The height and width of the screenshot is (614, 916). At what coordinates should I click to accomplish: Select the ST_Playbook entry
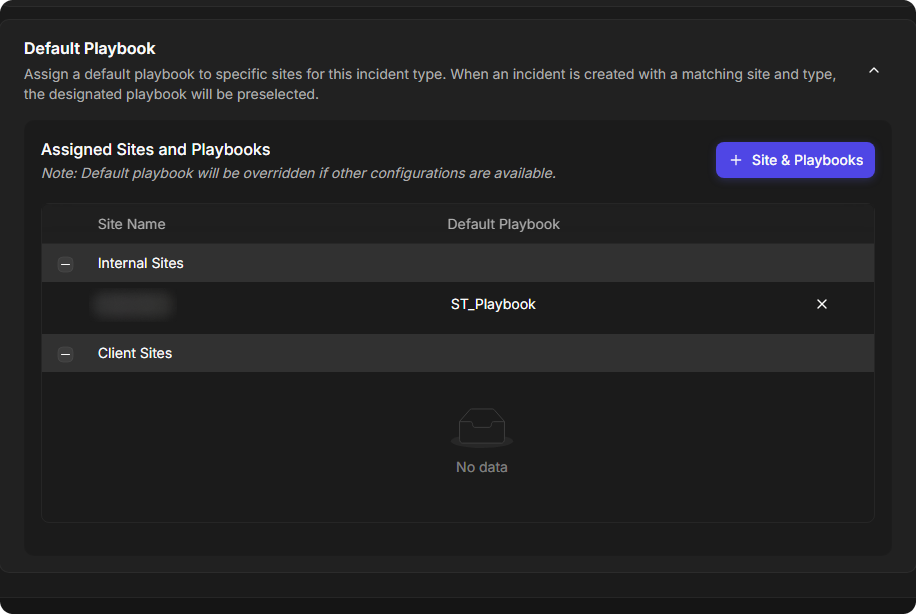[x=493, y=304]
